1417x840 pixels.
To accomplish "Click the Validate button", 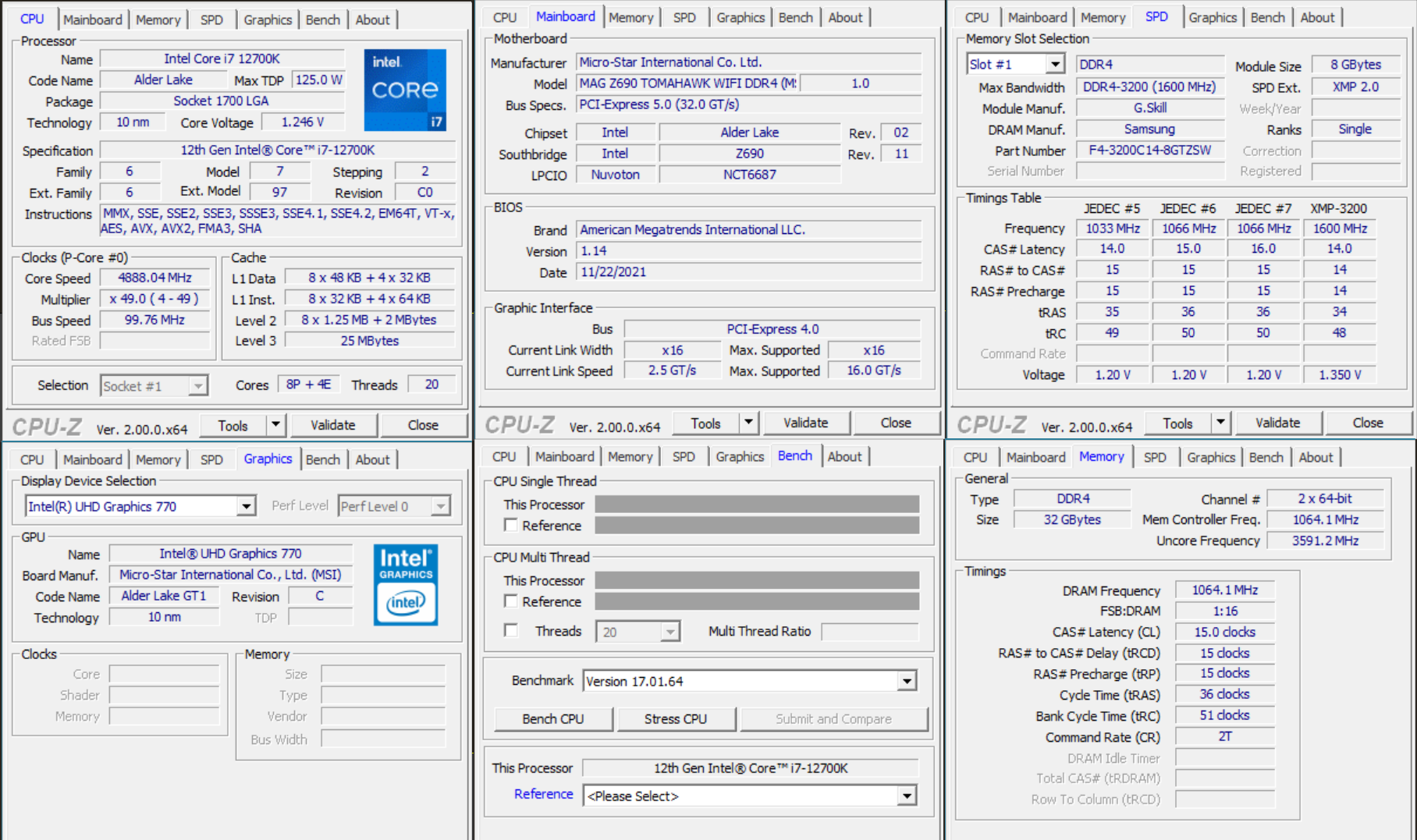I will tap(333, 424).
